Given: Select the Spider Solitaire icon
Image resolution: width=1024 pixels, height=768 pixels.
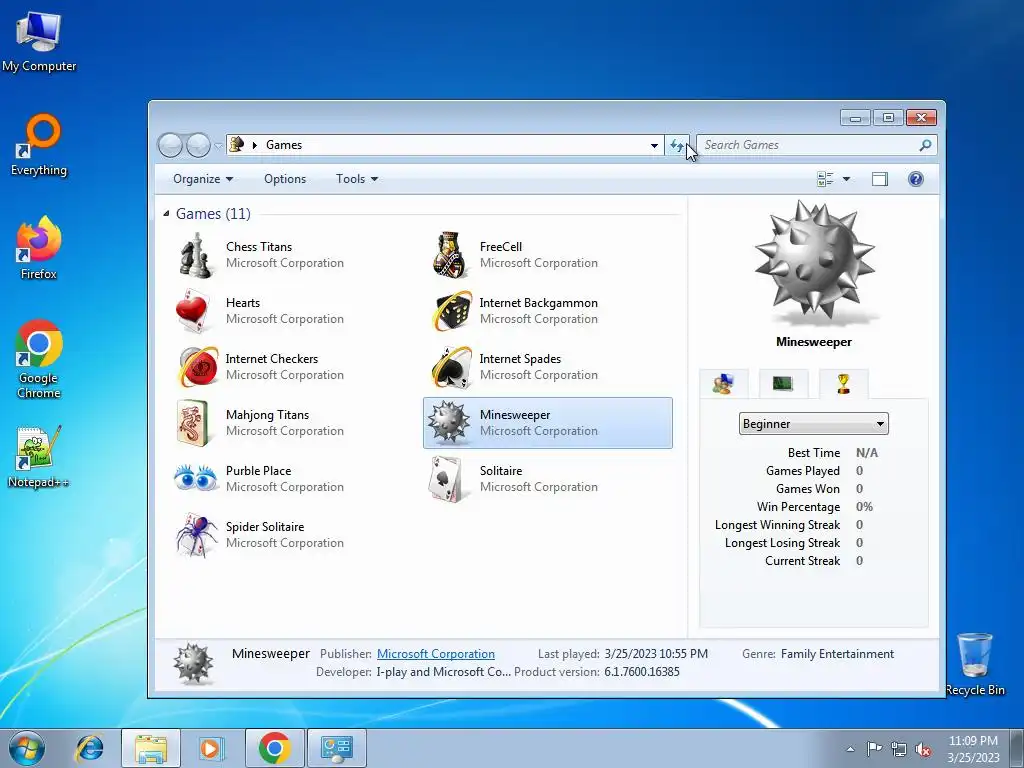Looking at the screenshot, I should (197, 535).
